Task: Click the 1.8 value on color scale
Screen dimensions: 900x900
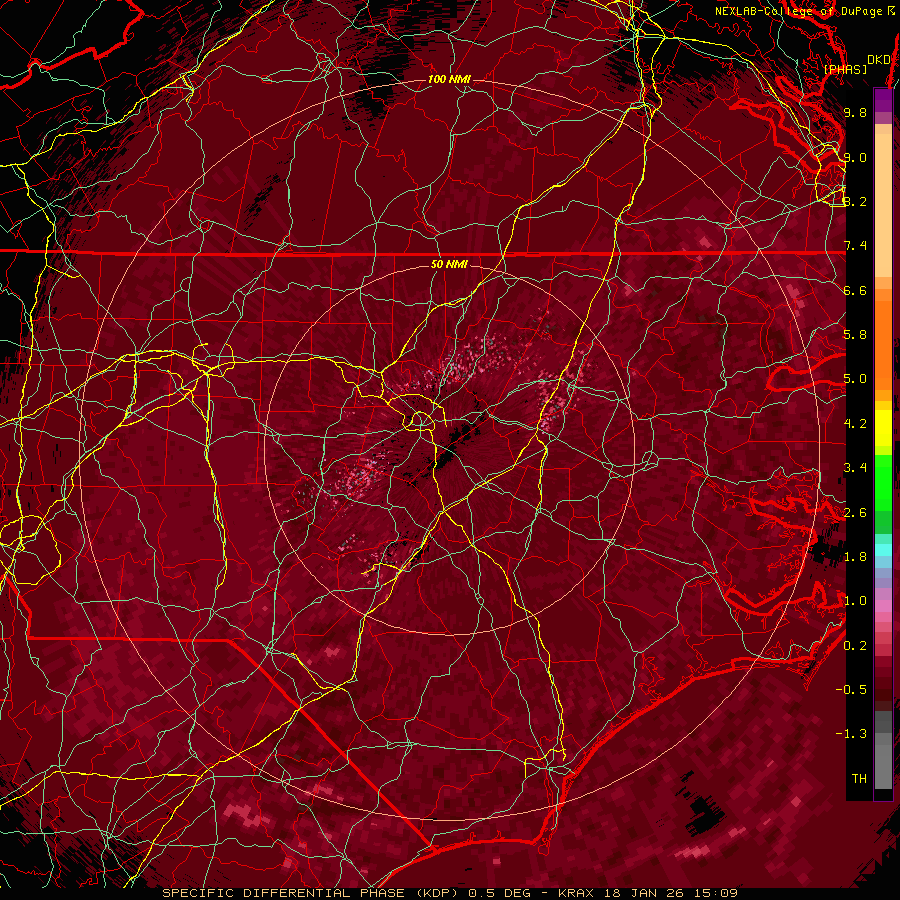Action: coord(855,557)
